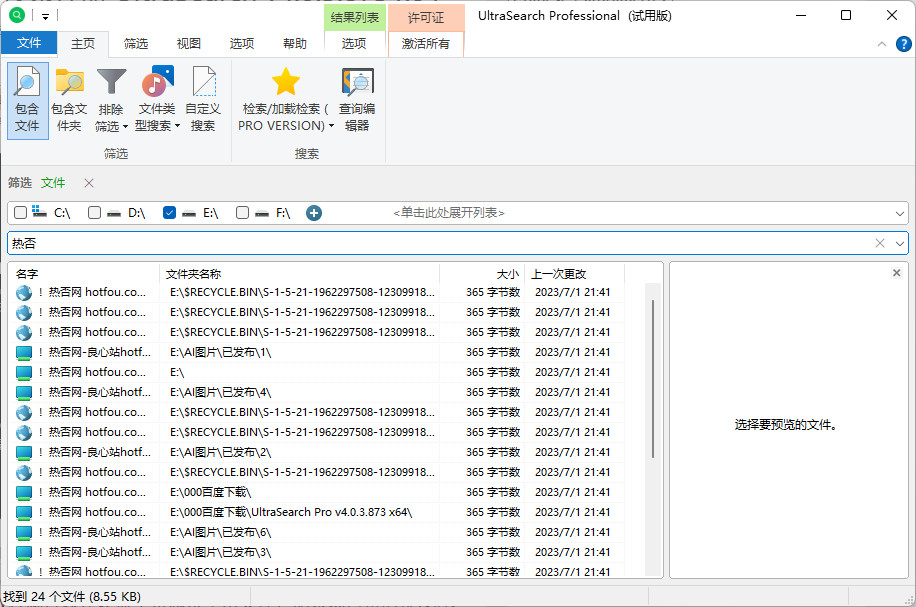
Task: Open the 选项 tab next to 视图
Action: coord(241,44)
